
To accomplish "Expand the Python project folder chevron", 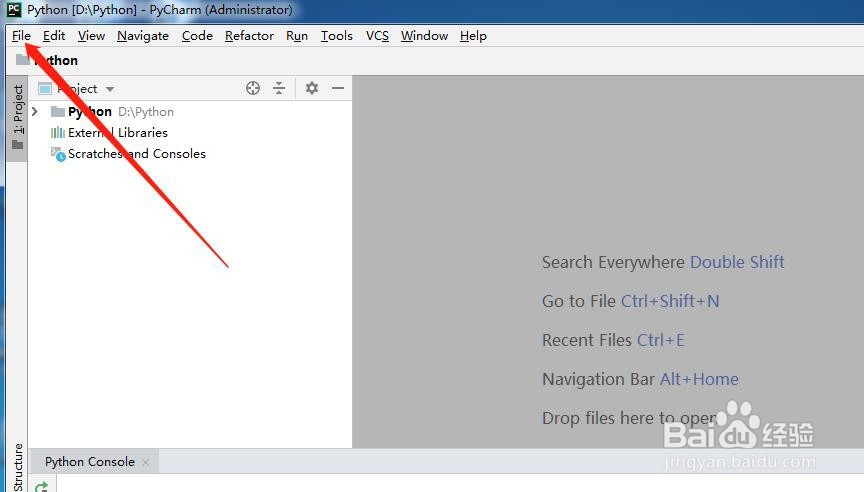I will [35, 112].
